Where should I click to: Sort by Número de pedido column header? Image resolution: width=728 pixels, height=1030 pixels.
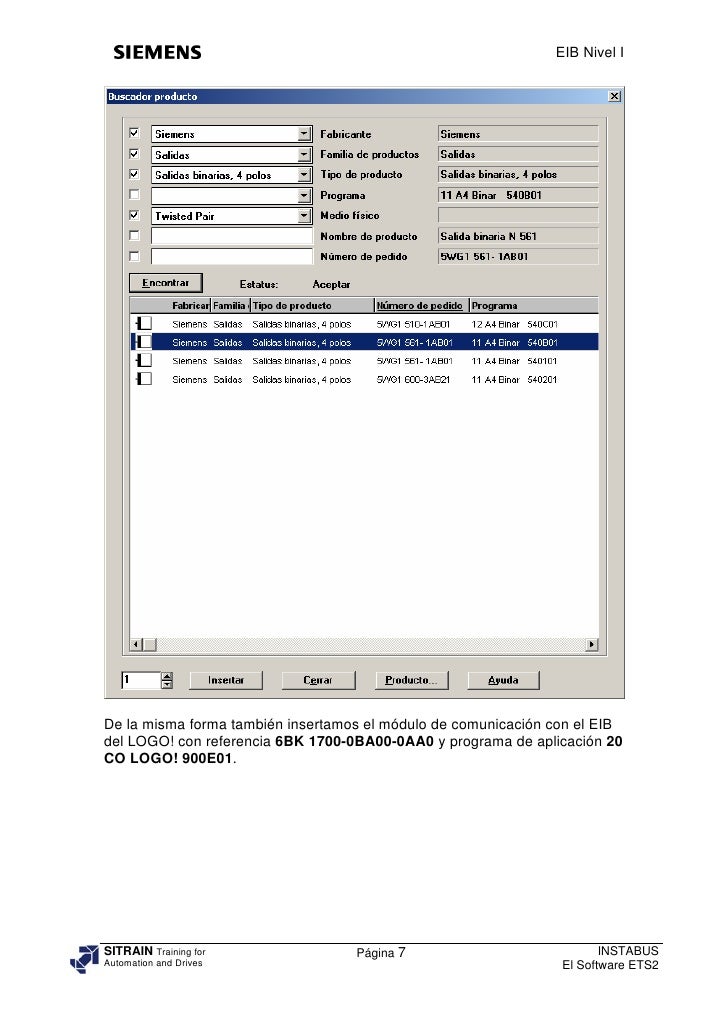421,305
